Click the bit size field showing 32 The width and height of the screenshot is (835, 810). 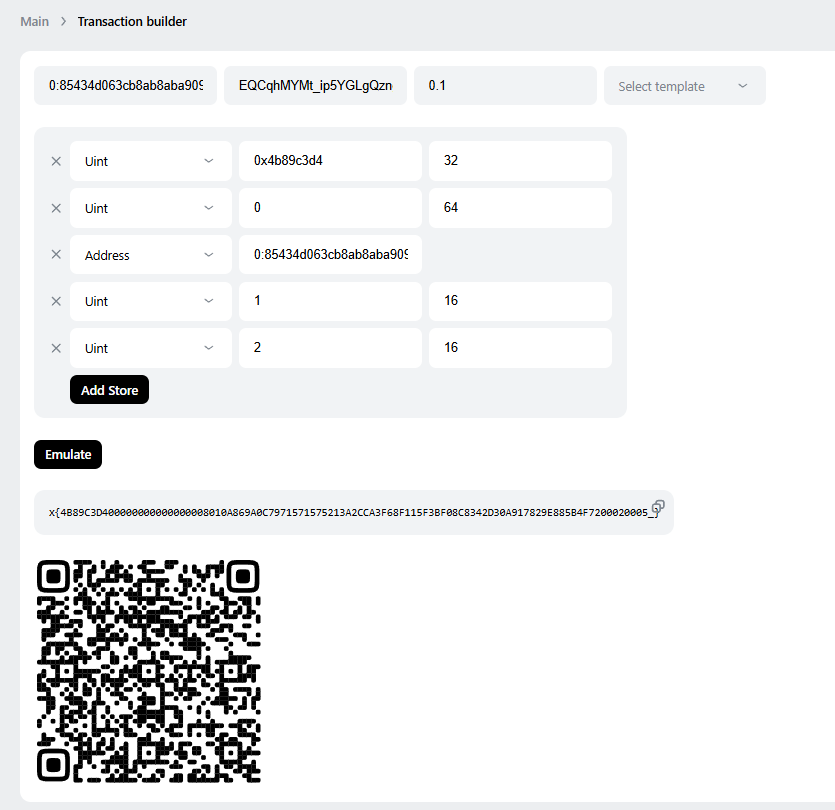point(520,161)
